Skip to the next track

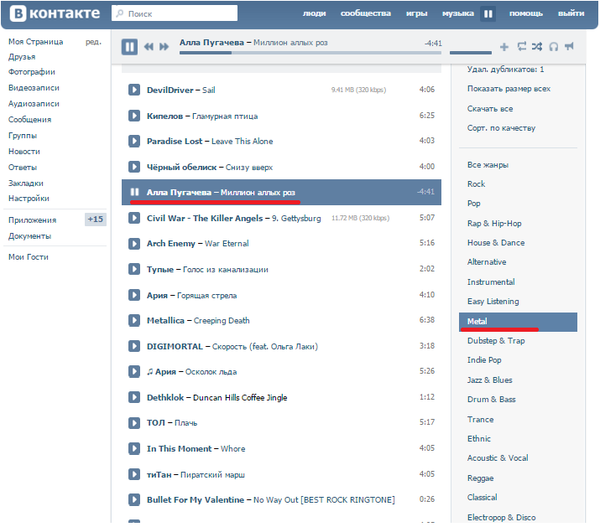coord(163,47)
